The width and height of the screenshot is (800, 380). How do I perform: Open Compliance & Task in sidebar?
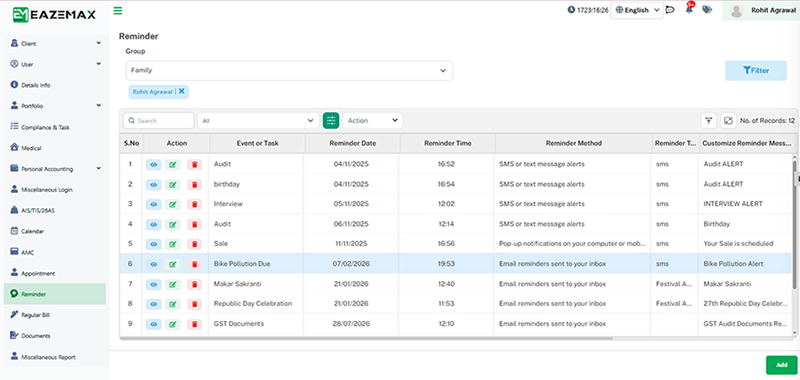coord(55,127)
